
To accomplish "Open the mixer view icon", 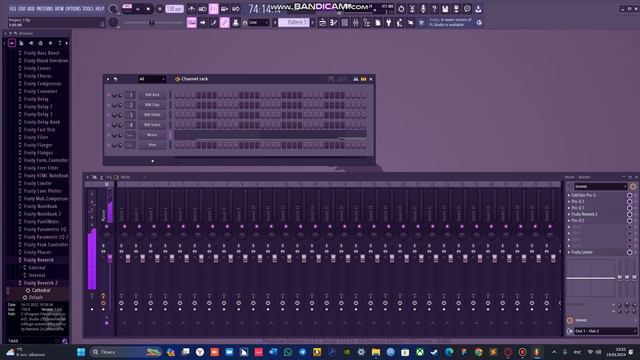I will [356, 23].
